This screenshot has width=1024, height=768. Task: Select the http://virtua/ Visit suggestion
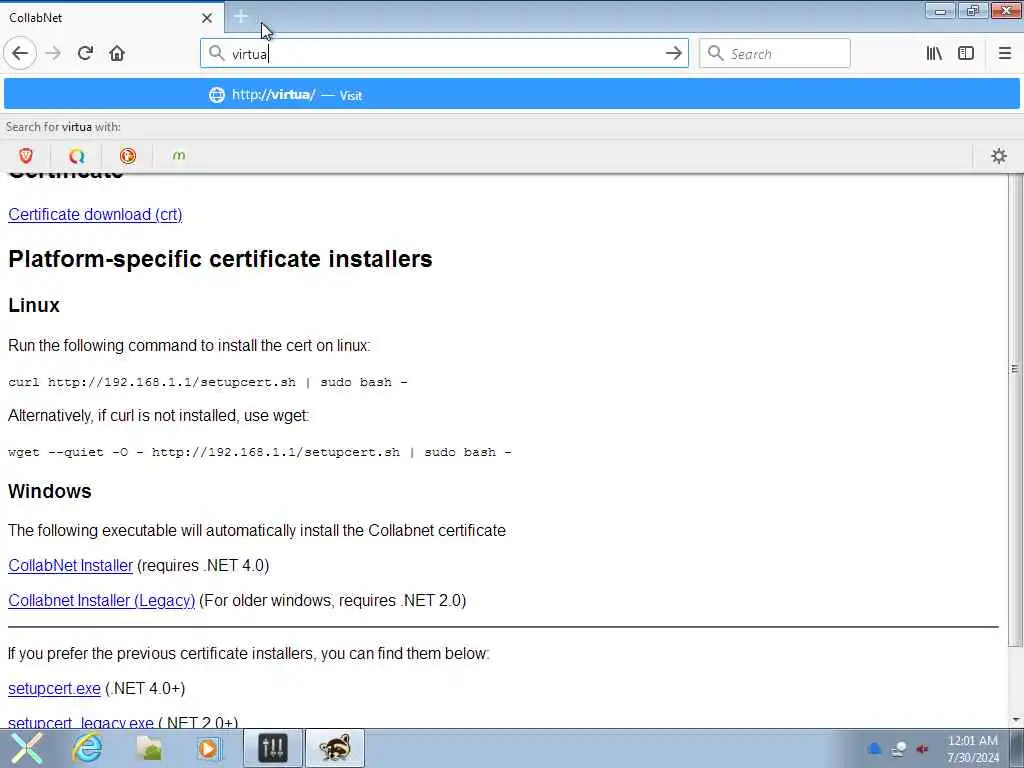511,94
